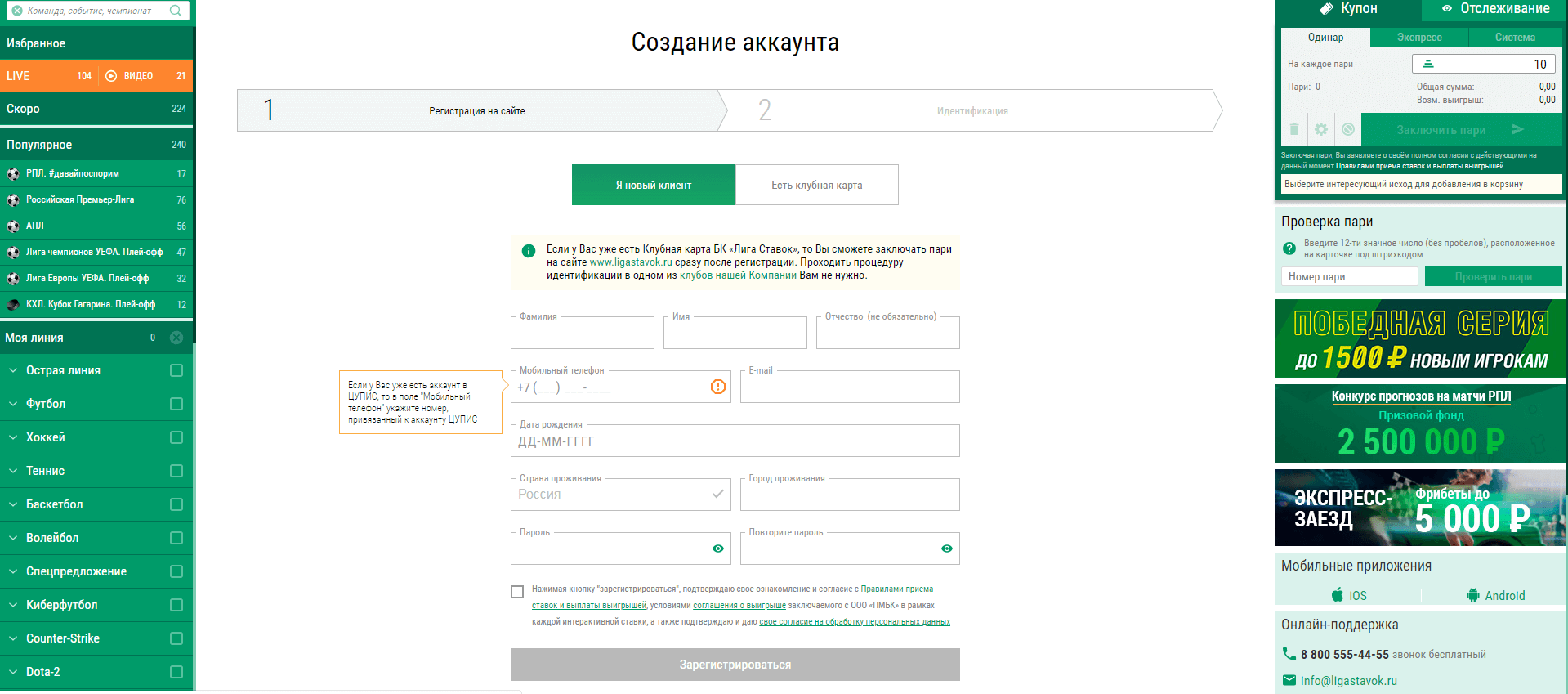Image resolution: width=1568 pixels, height=694 pixels.
Task: Expand the Спецпредложение section chevron
Action: click(13, 571)
